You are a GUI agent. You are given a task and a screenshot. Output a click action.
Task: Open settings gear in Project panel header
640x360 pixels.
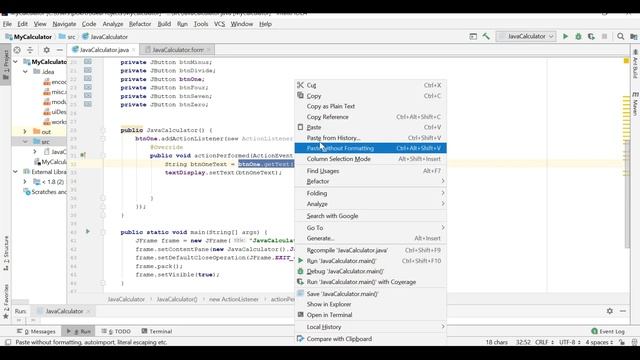click(47, 50)
